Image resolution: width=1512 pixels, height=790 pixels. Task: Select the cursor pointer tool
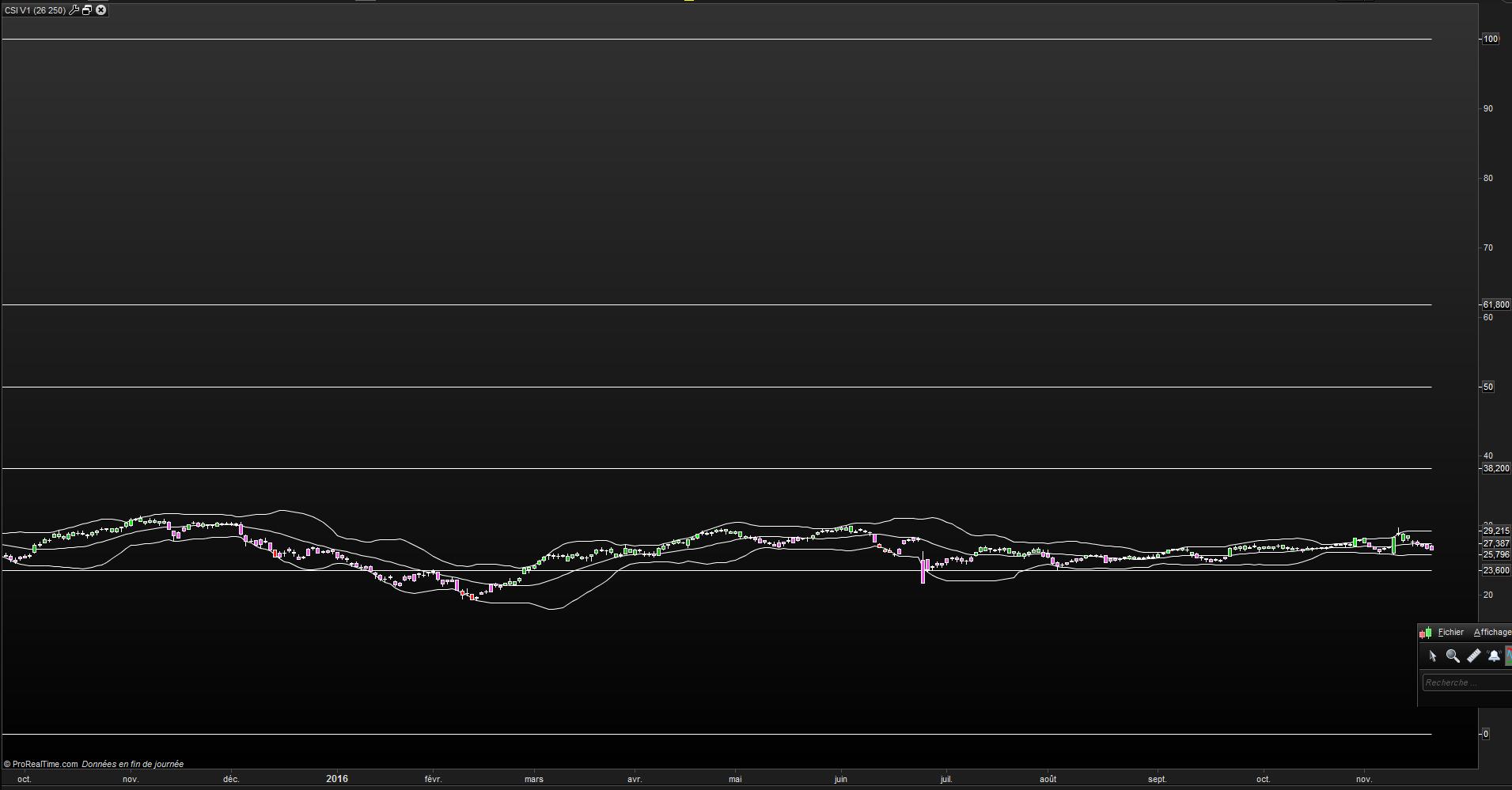1432,656
